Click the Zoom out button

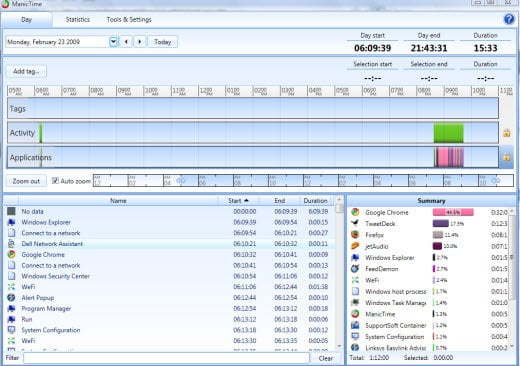(x=26, y=181)
